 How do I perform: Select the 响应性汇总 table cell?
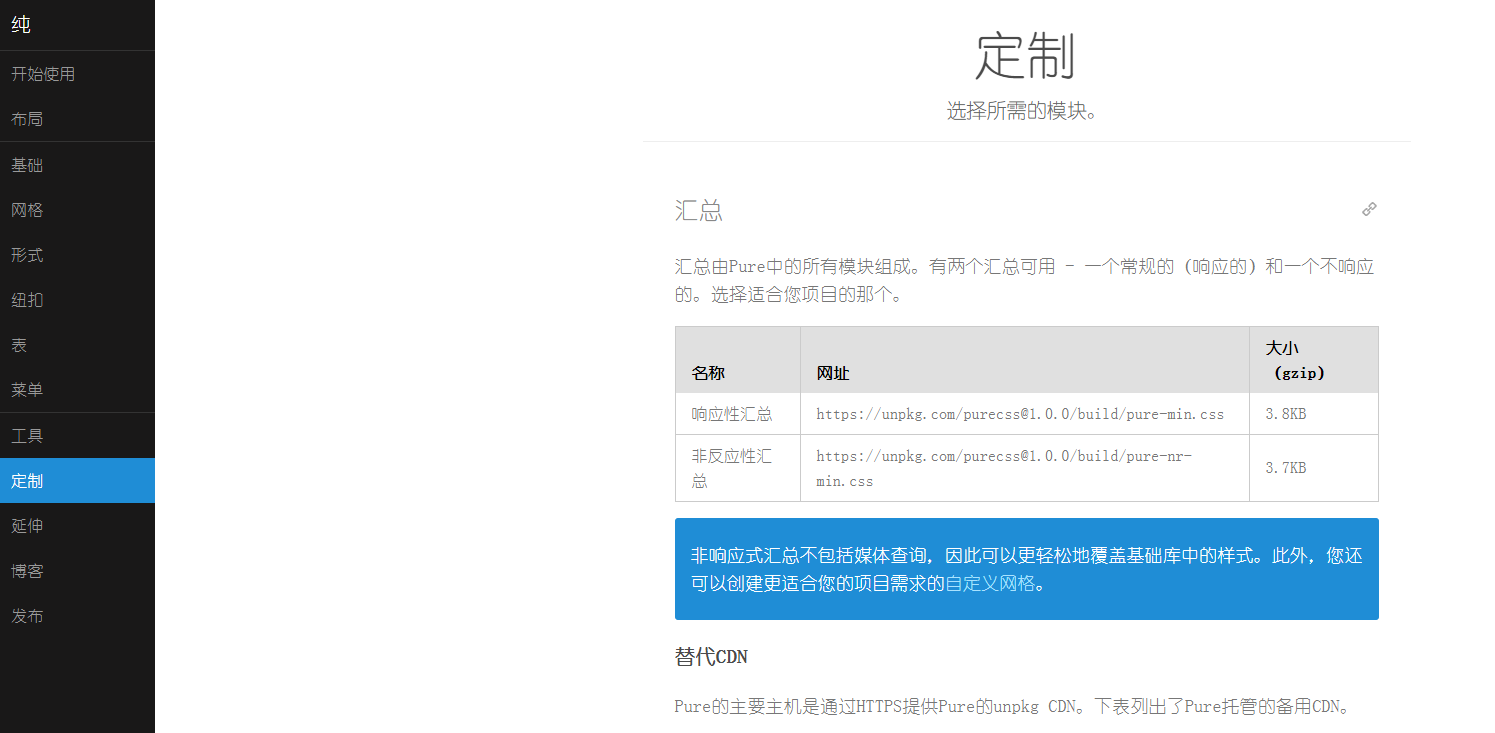[738, 414]
